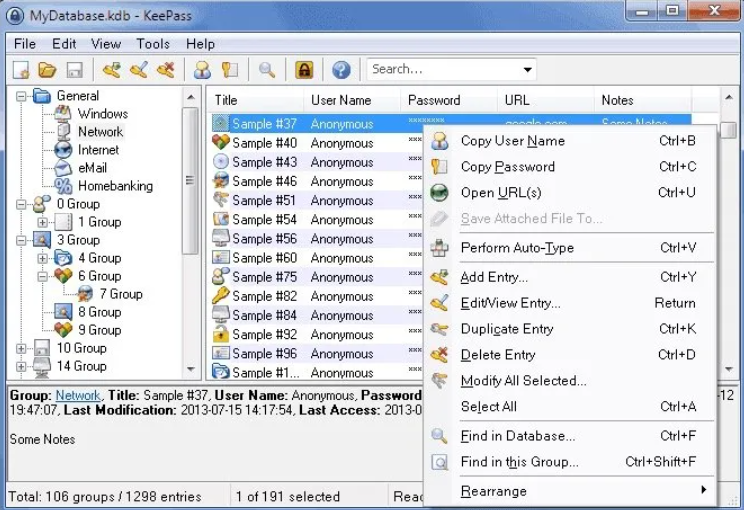
Task: Expand the 10 Group tree node
Action: tap(21, 348)
